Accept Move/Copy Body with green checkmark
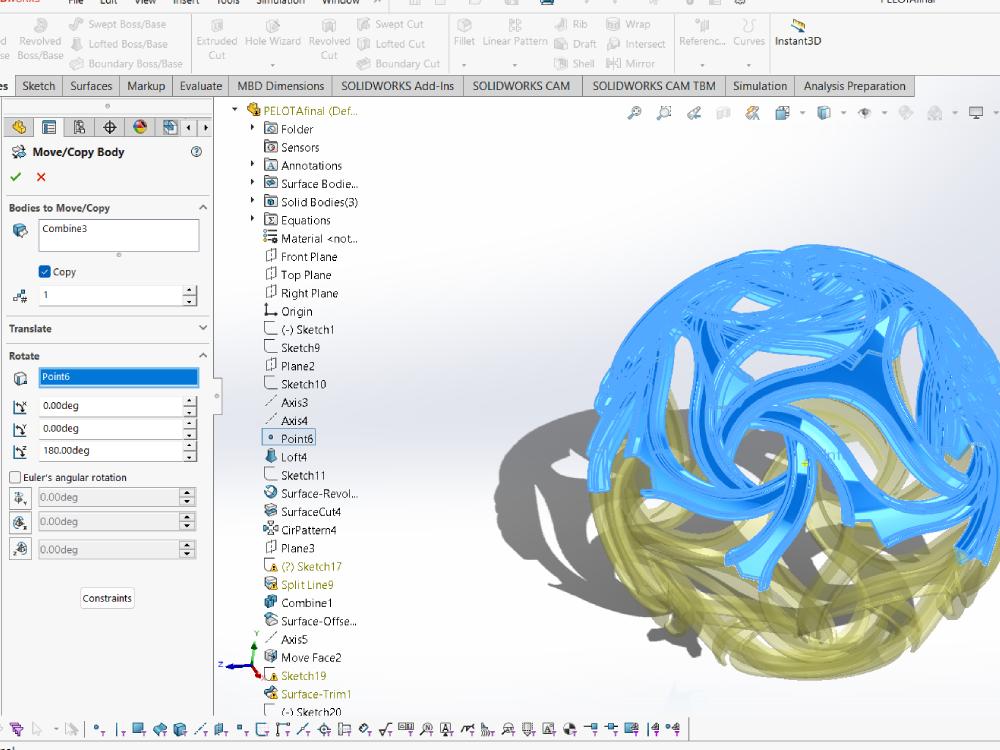Image resolution: width=1000 pixels, height=750 pixels. [x=16, y=177]
